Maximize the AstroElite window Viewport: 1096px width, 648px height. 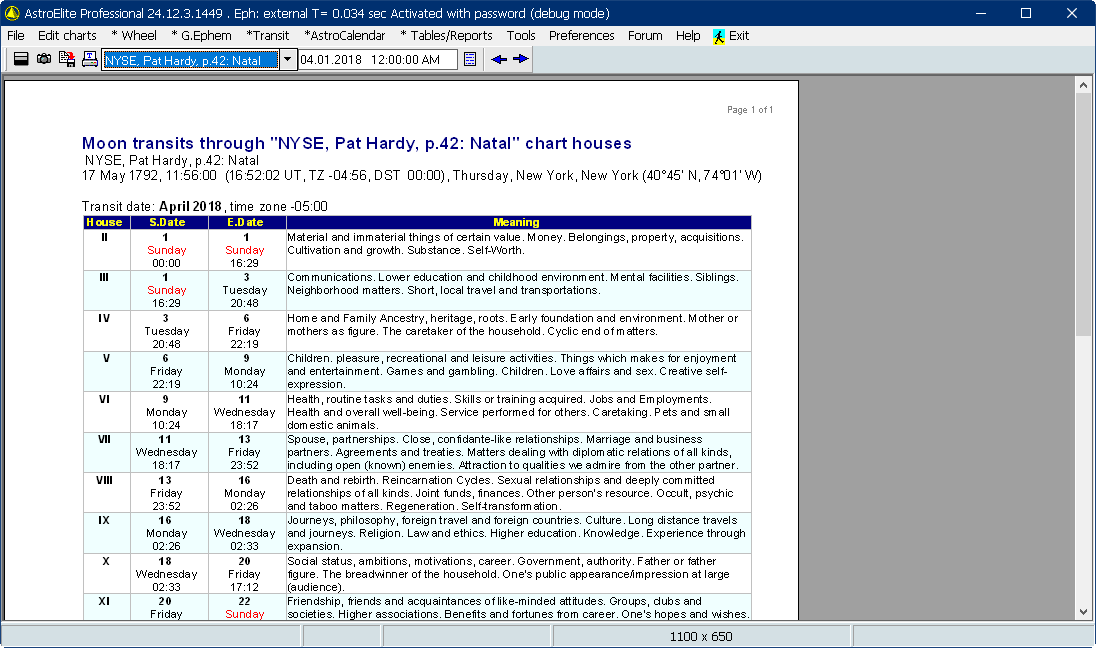click(1025, 13)
